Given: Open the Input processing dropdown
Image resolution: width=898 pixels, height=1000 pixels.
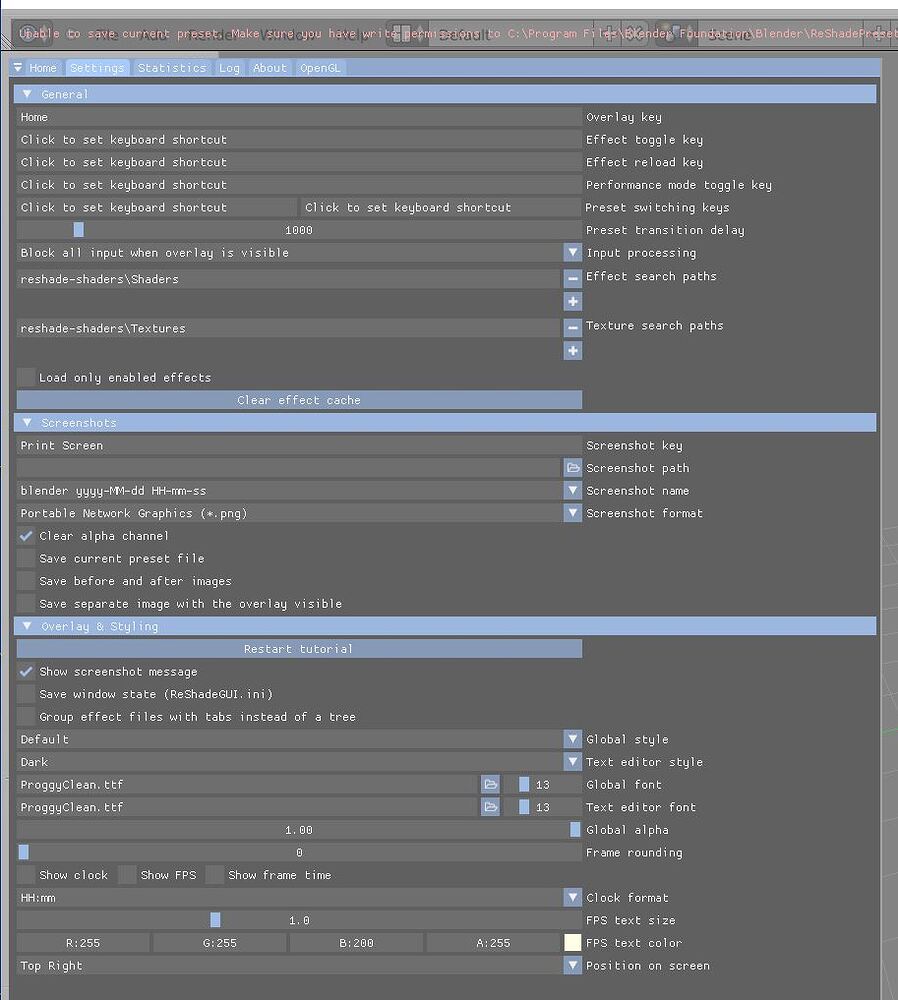Looking at the screenshot, I should 572,253.
